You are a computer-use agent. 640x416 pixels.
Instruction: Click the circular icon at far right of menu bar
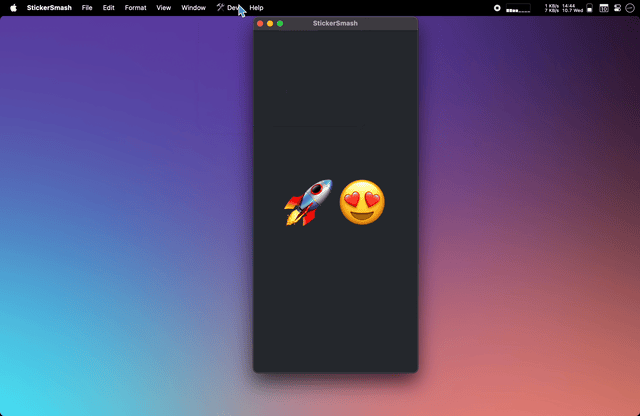[629, 7]
